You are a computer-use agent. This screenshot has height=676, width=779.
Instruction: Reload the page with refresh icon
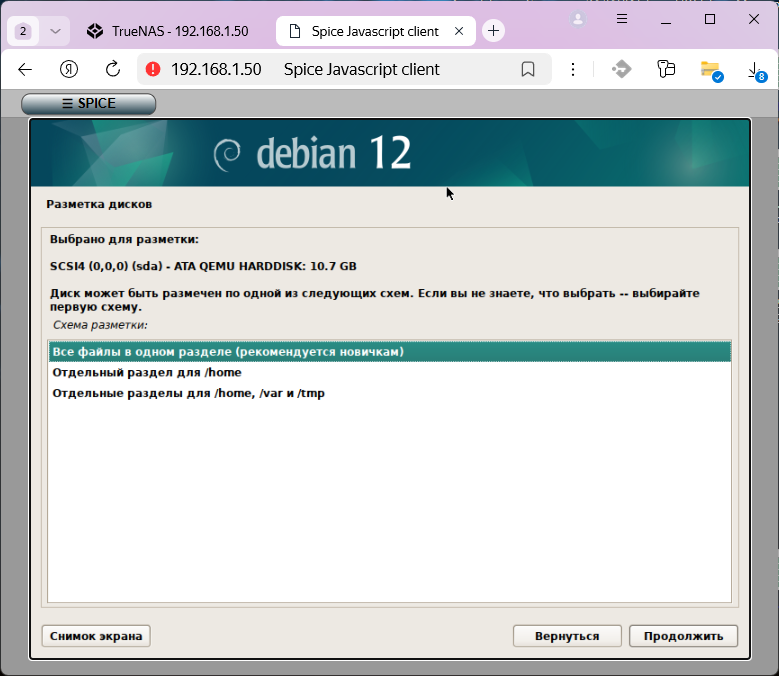tap(113, 69)
